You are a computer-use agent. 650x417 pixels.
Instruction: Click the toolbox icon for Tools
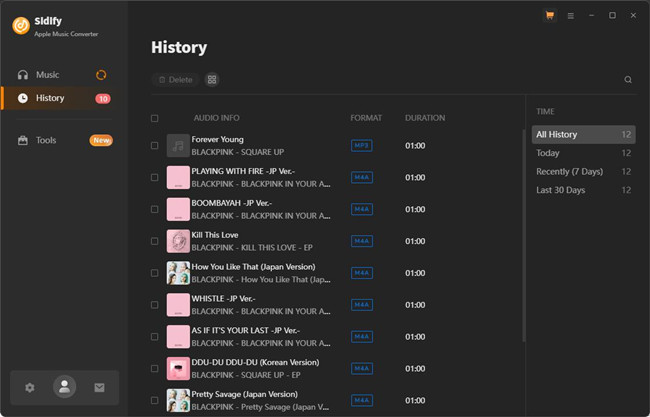[x=23, y=141]
